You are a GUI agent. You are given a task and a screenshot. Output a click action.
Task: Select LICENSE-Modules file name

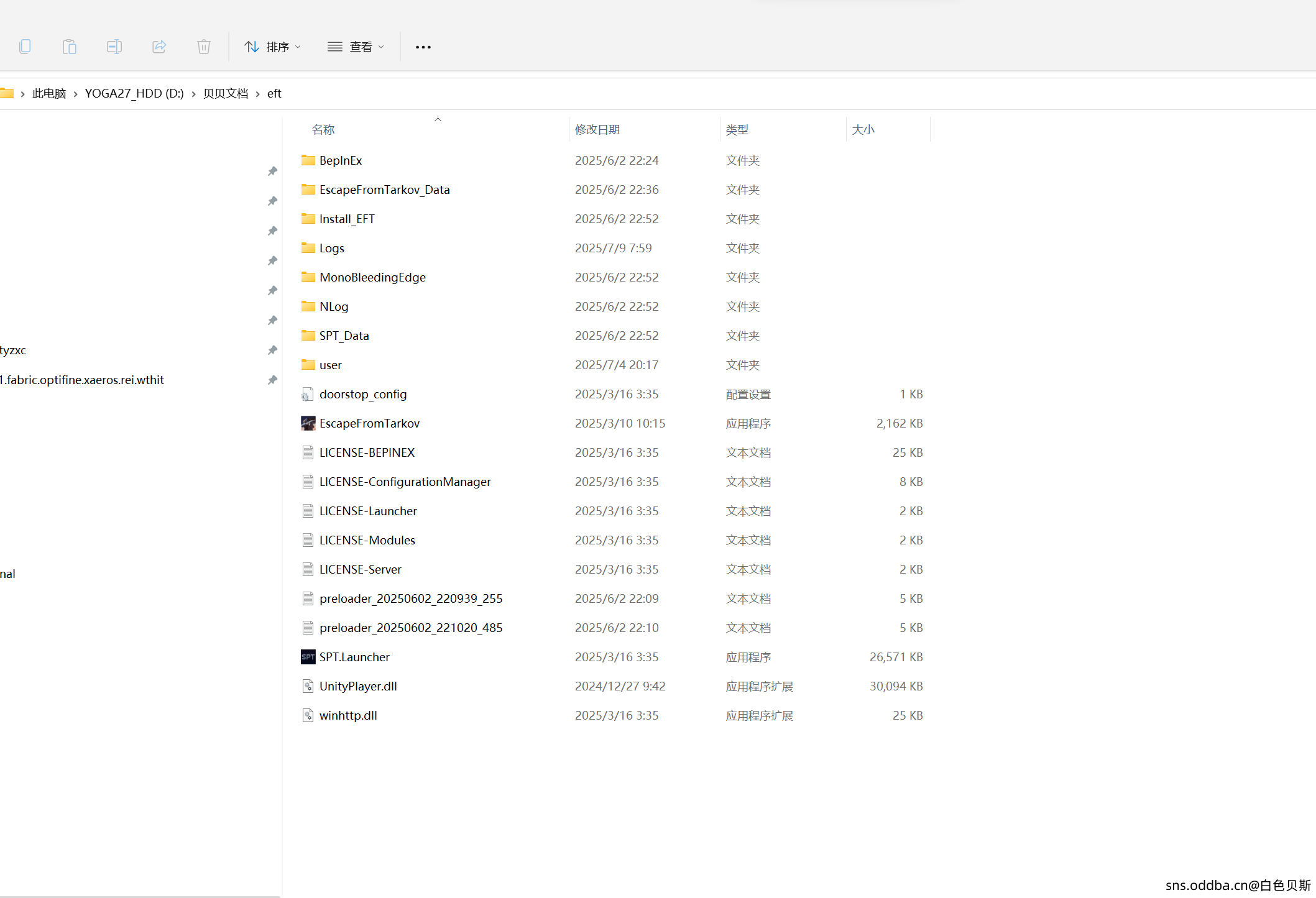(367, 540)
